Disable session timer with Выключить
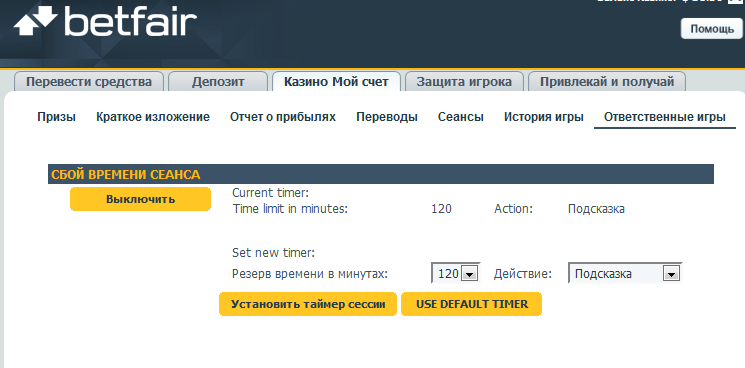The width and height of the screenshot is (745, 368). coord(140,199)
